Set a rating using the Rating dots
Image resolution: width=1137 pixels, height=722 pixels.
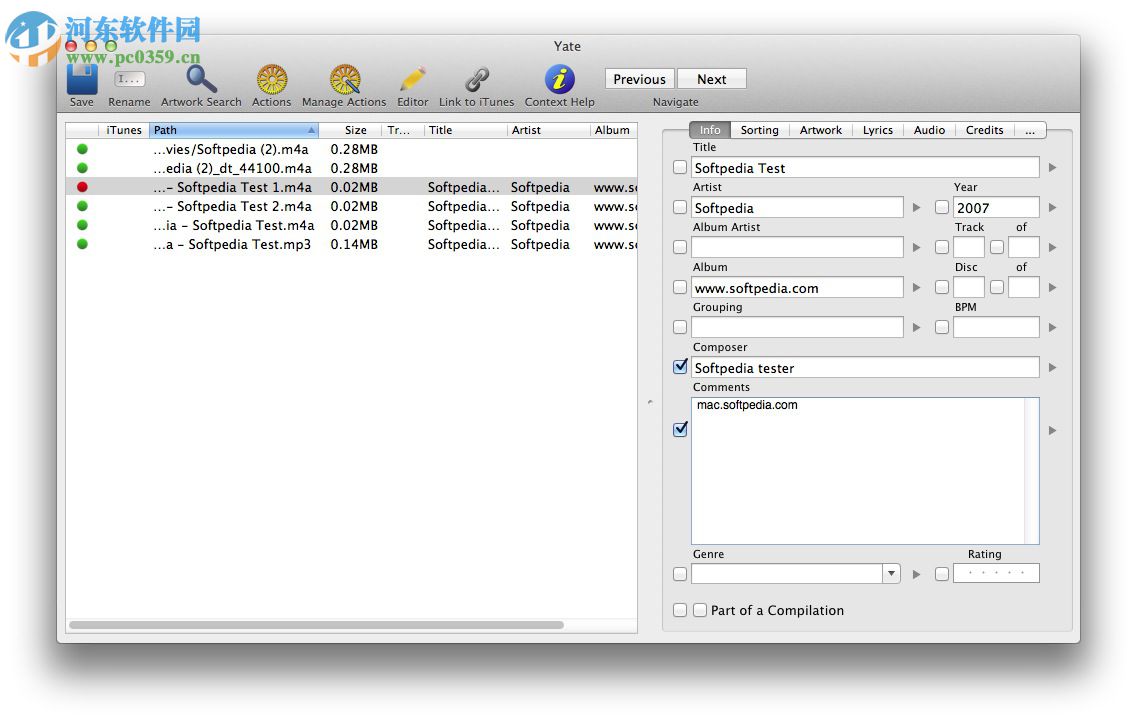point(996,573)
